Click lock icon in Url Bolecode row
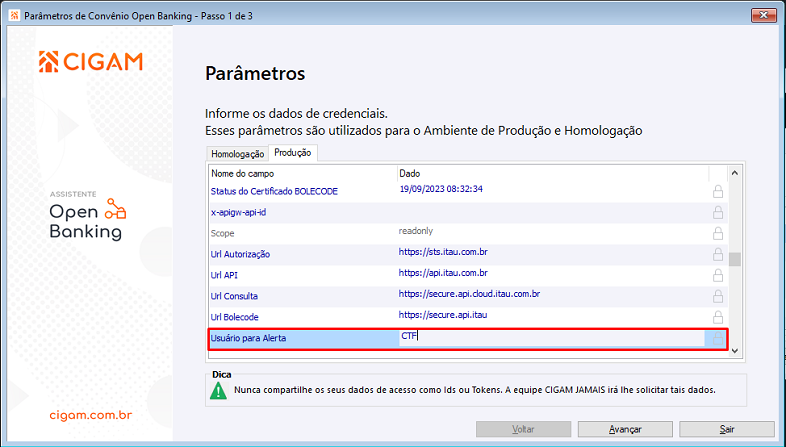Screen dimensions: 786x447 718,317
